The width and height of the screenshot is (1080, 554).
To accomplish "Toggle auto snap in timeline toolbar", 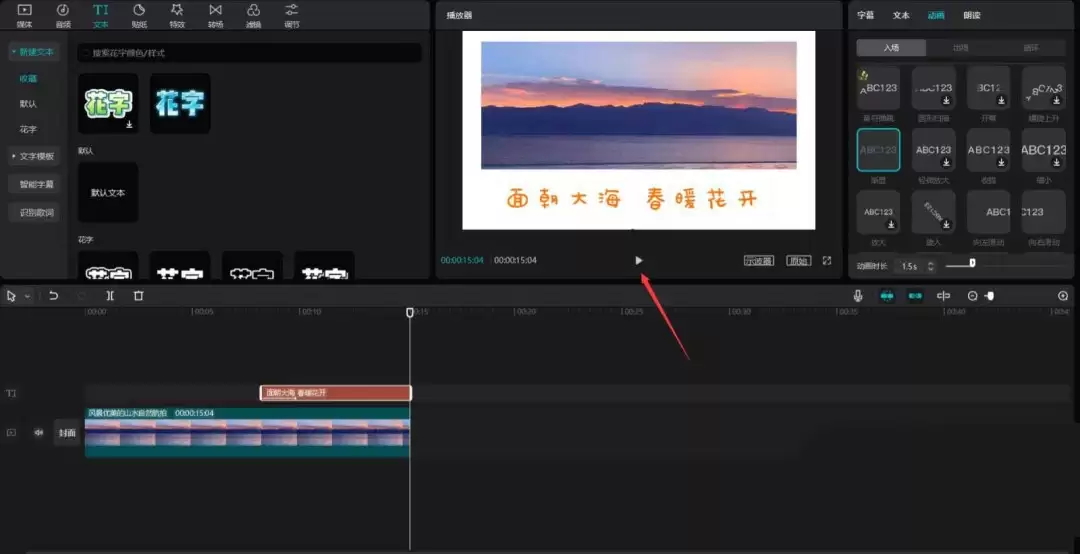I will click(915, 296).
